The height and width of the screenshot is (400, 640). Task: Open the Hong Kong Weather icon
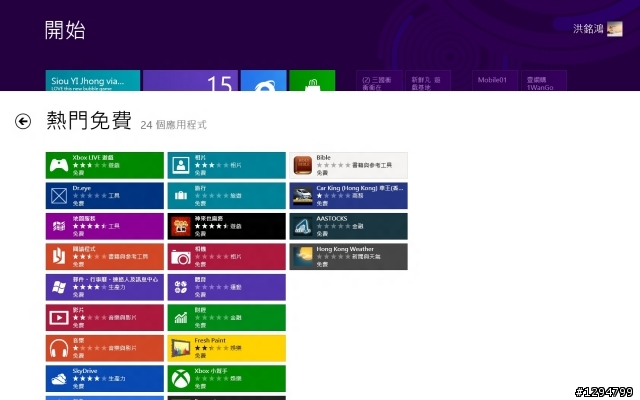pos(302,257)
